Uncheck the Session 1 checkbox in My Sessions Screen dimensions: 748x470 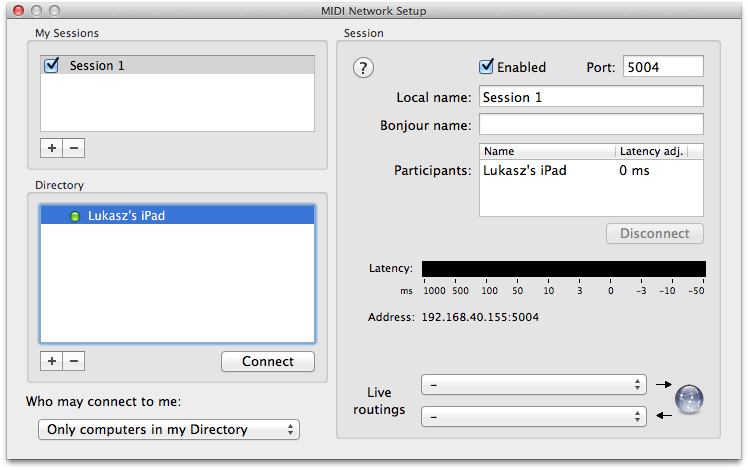(51, 65)
